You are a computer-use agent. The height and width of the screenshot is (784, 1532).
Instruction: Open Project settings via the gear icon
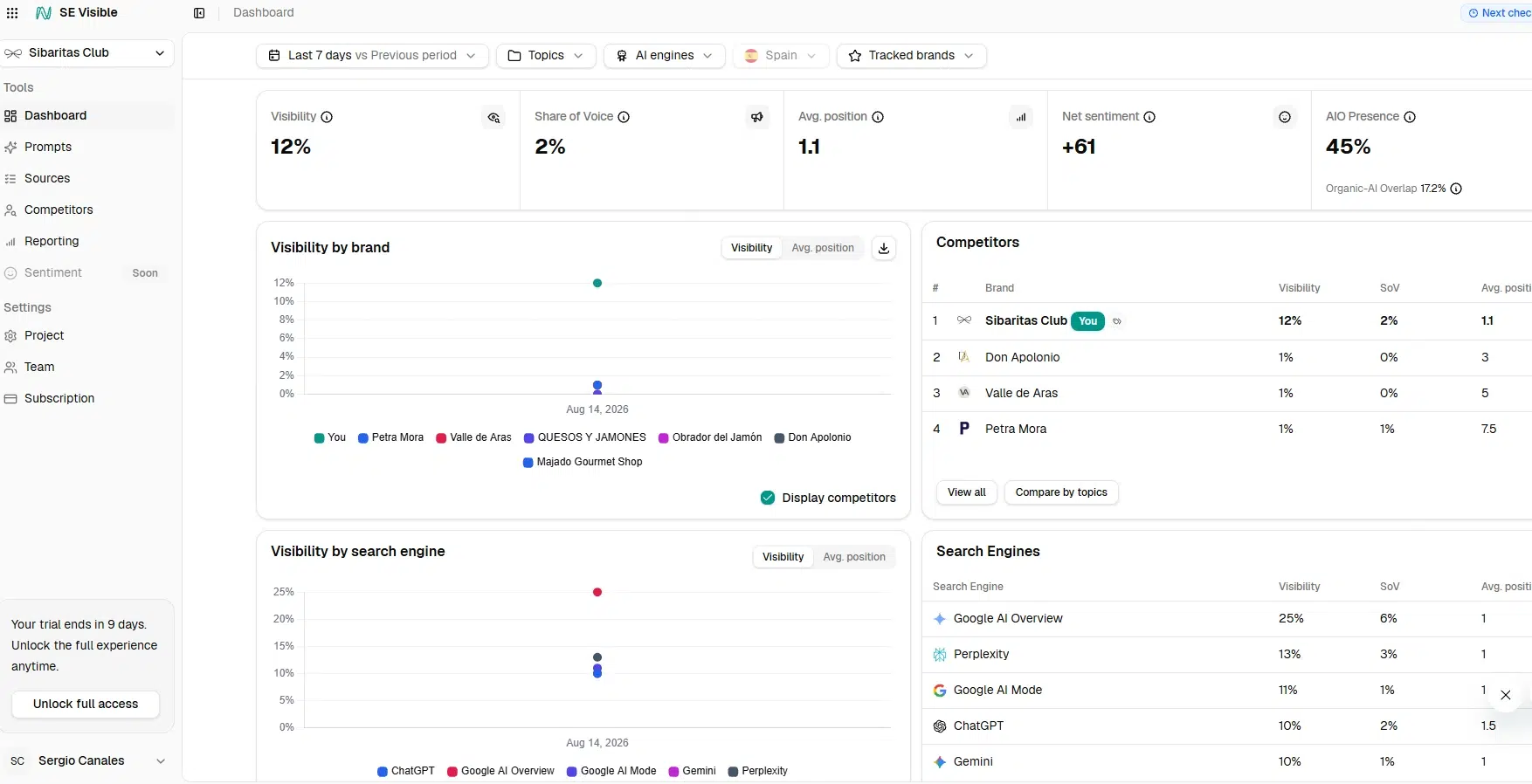(x=10, y=336)
